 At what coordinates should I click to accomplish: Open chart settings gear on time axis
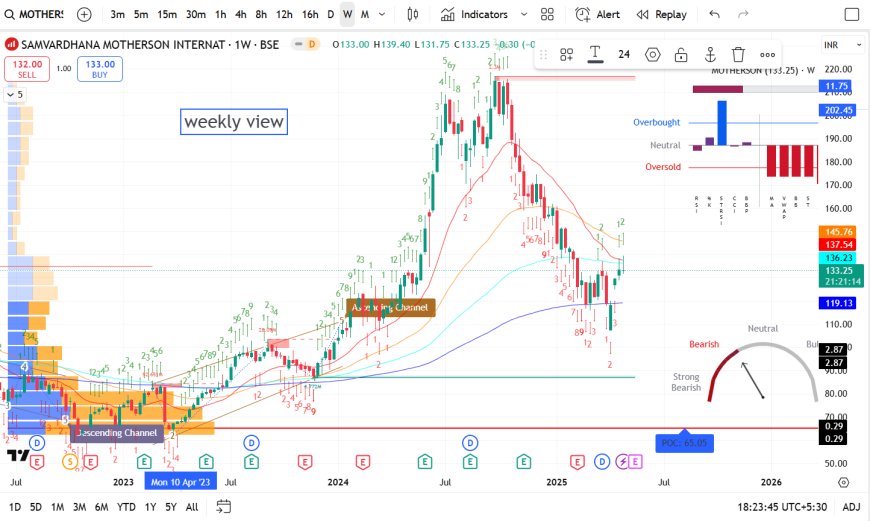[843, 482]
